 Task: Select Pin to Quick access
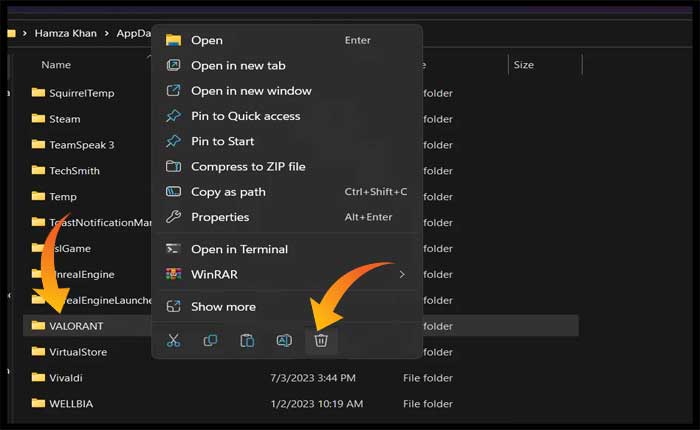(x=245, y=116)
